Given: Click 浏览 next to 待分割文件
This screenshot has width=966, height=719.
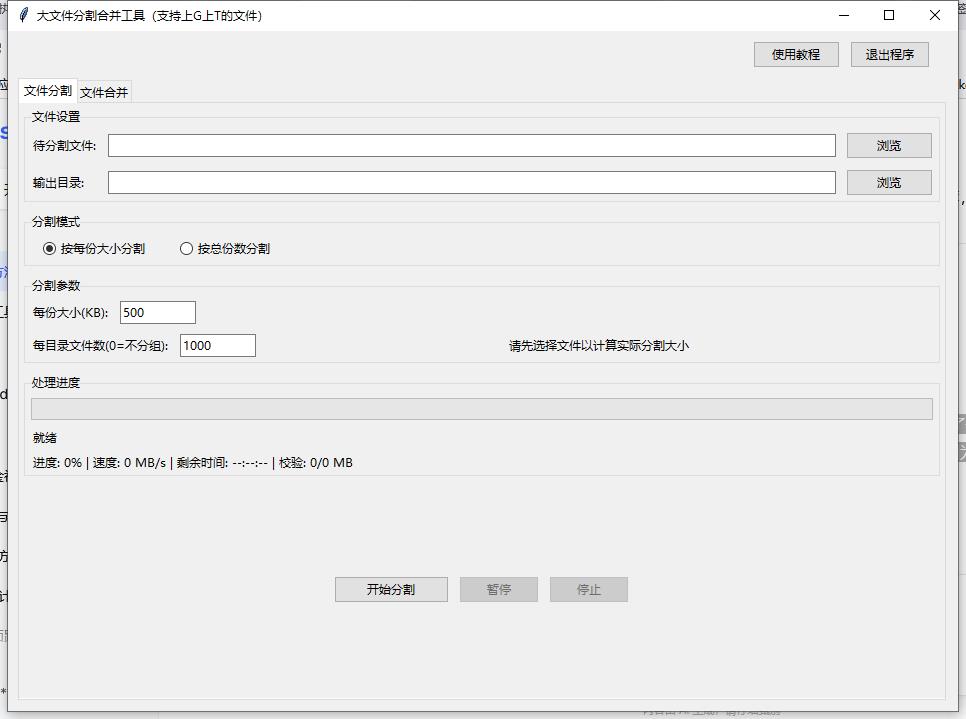Looking at the screenshot, I should [x=888, y=145].
